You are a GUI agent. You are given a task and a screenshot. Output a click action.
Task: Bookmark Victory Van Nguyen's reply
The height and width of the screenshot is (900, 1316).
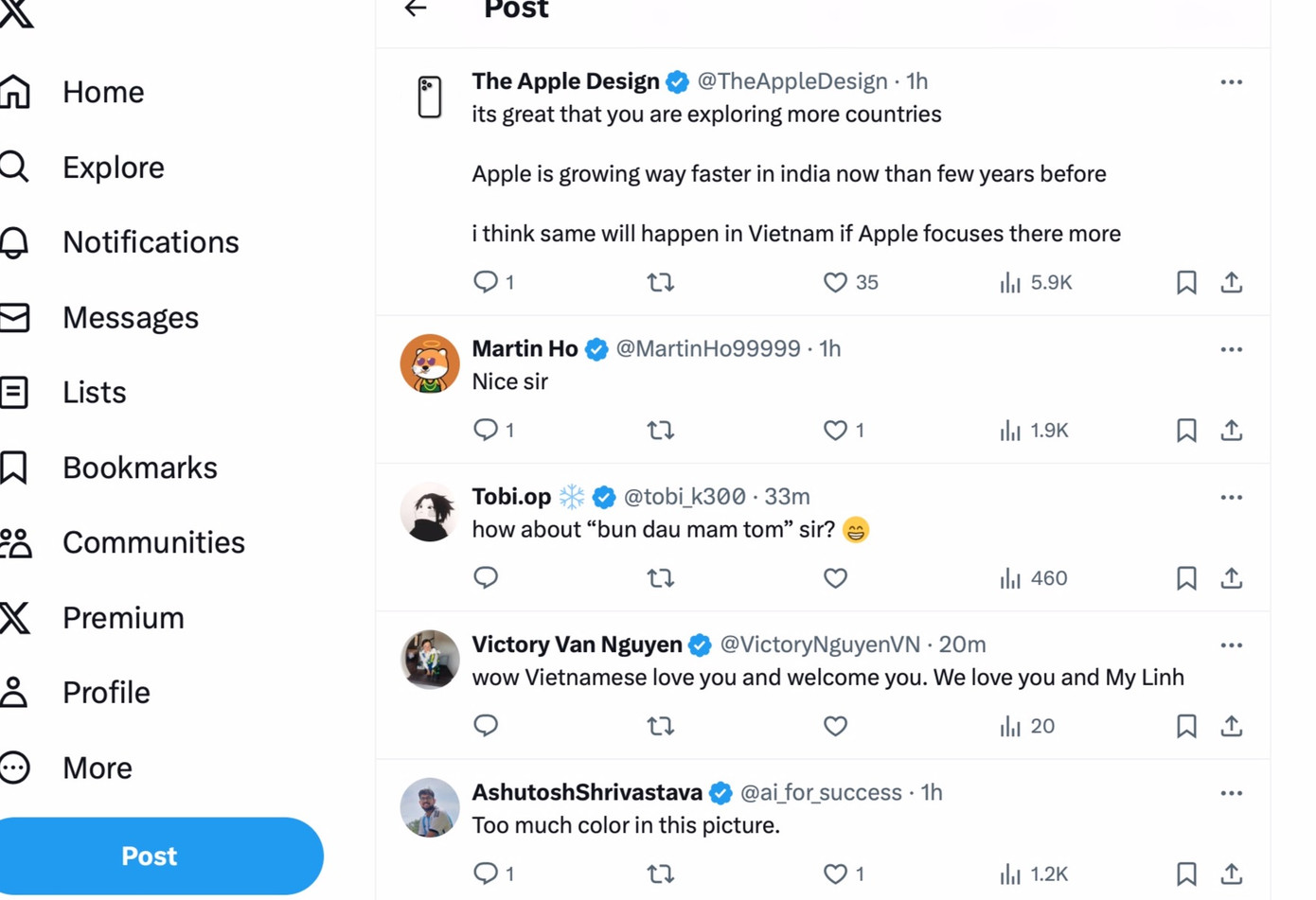coord(1185,726)
